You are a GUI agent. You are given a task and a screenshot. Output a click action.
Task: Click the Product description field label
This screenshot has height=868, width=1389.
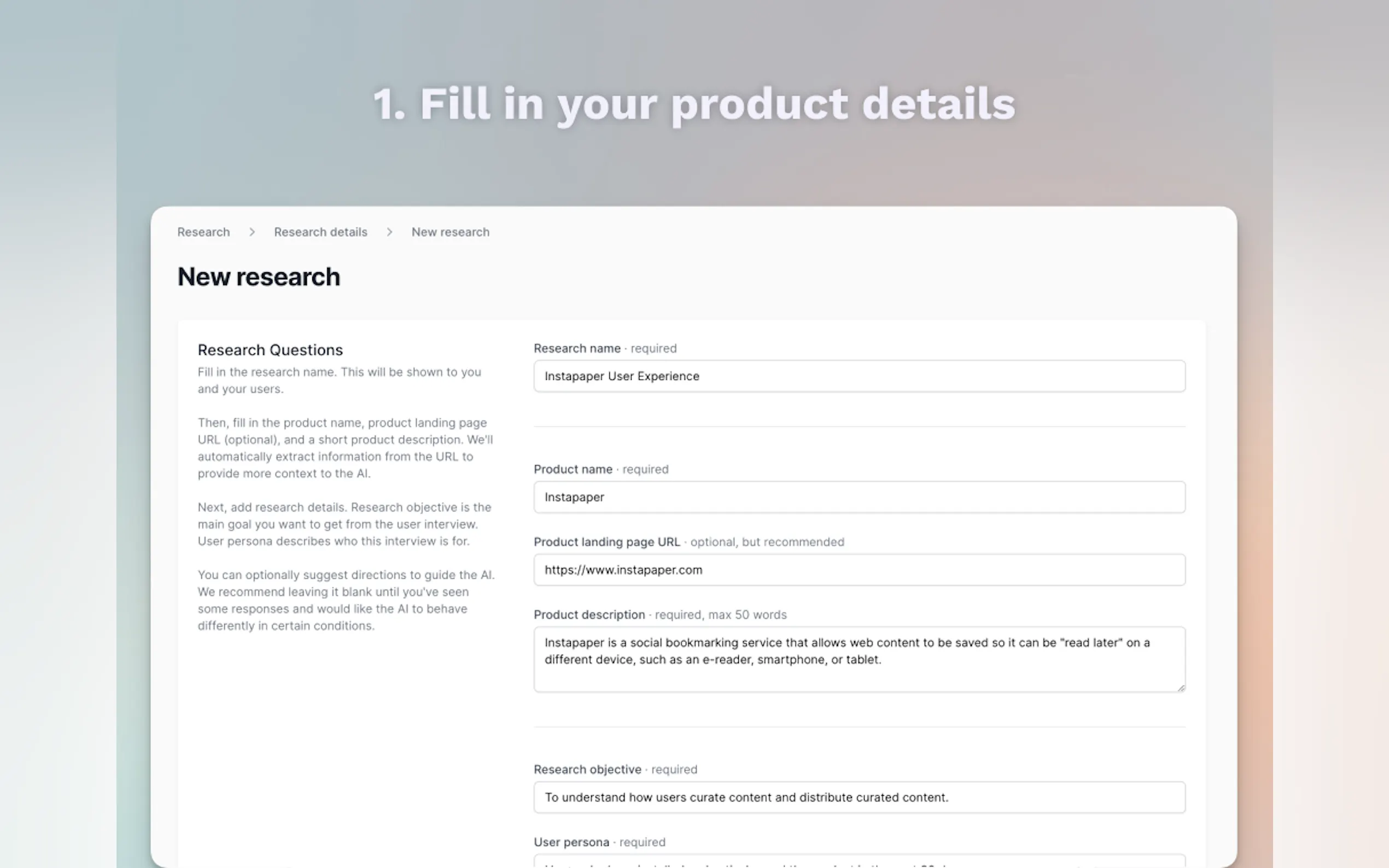point(589,615)
